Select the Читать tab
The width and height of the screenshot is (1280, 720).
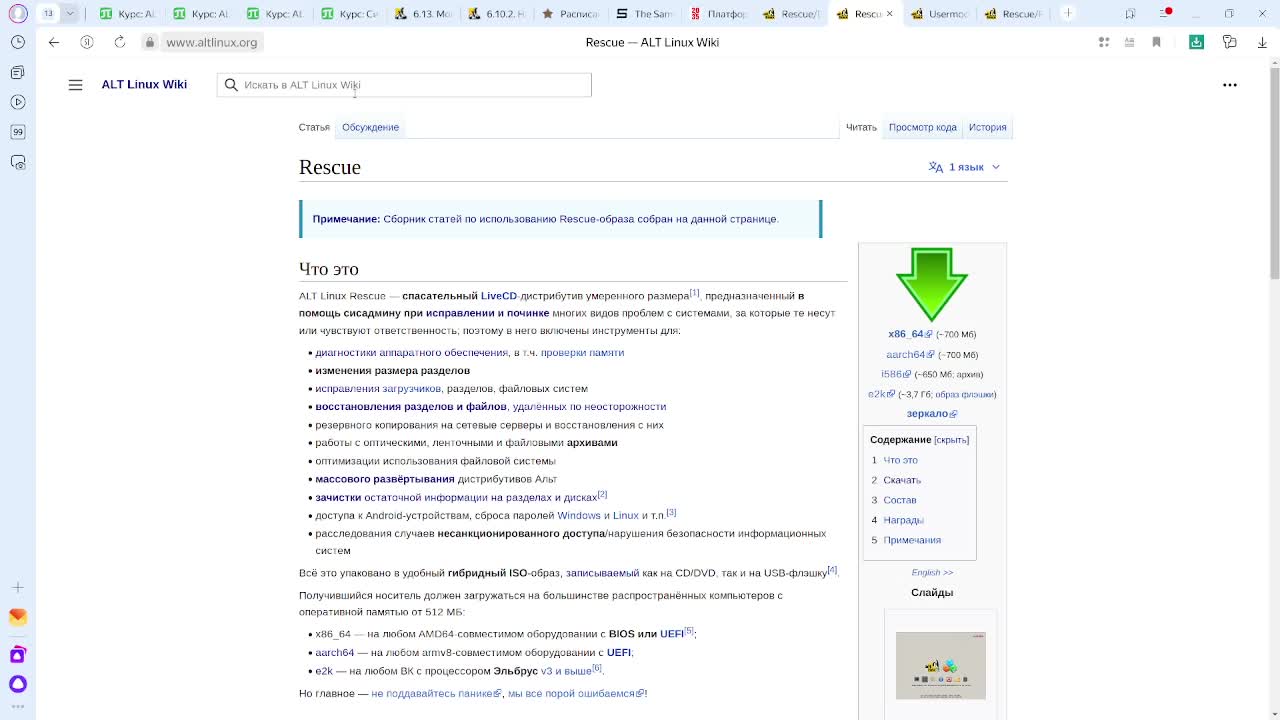coord(861,127)
